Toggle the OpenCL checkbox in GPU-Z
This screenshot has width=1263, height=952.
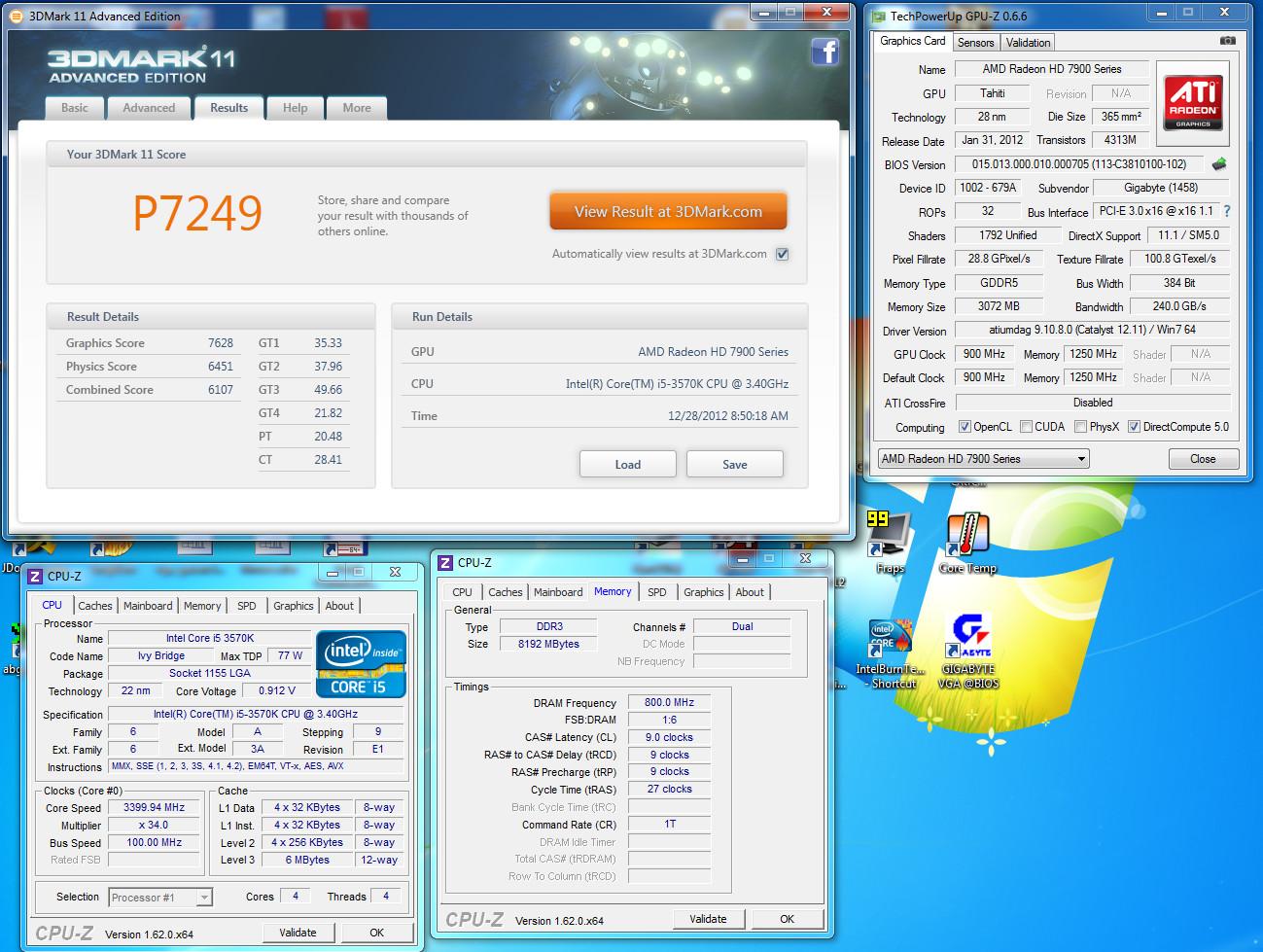pos(965,426)
